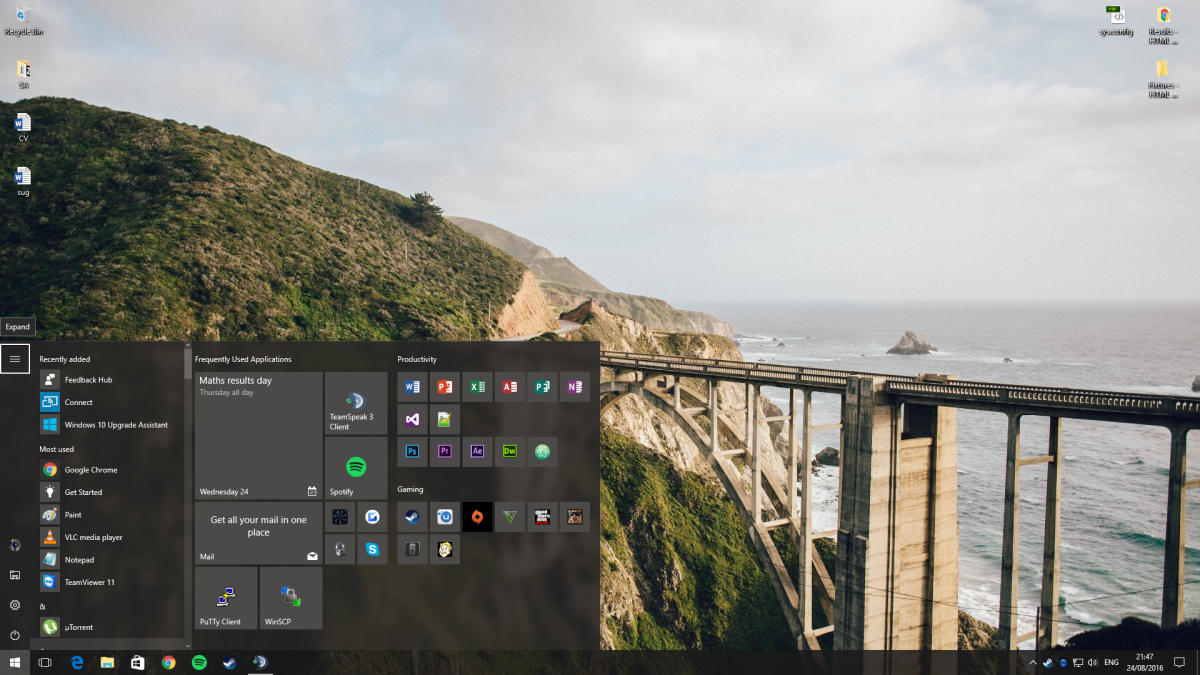
Task: Open TeamSpeak from the taskbar
Action: click(x=260, y=662)
